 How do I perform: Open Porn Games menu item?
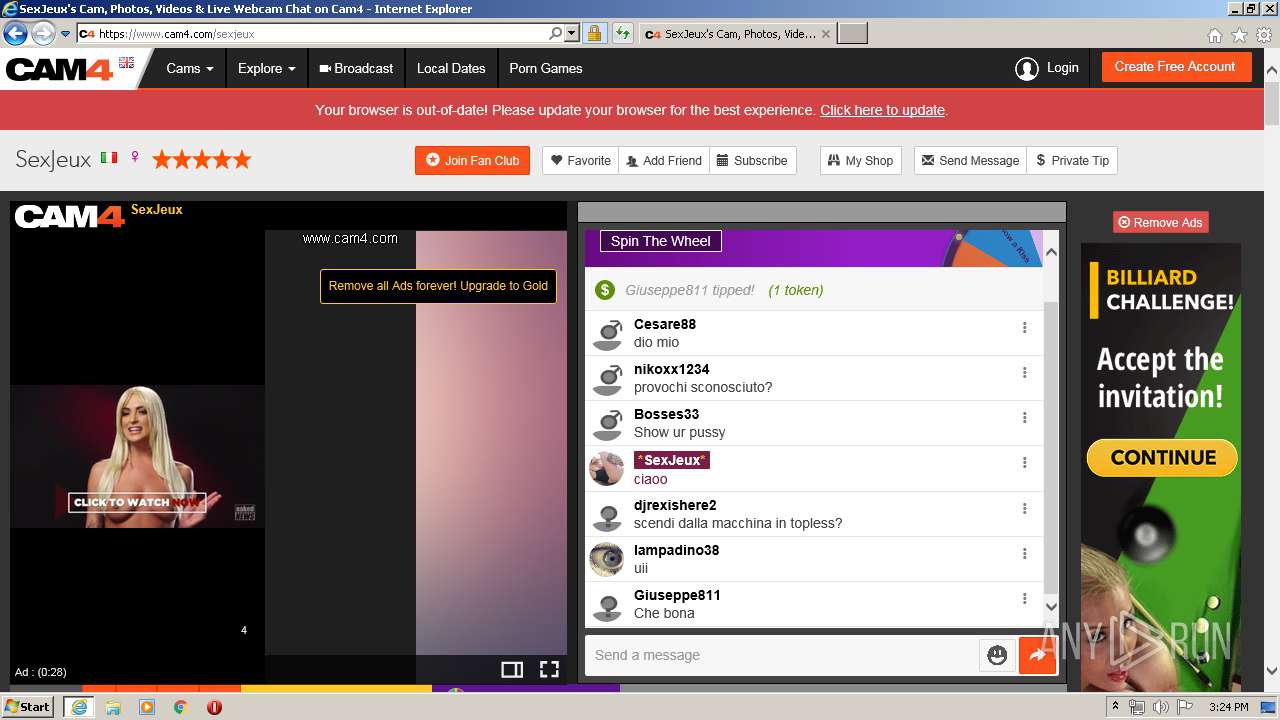[x=546, y=68]
